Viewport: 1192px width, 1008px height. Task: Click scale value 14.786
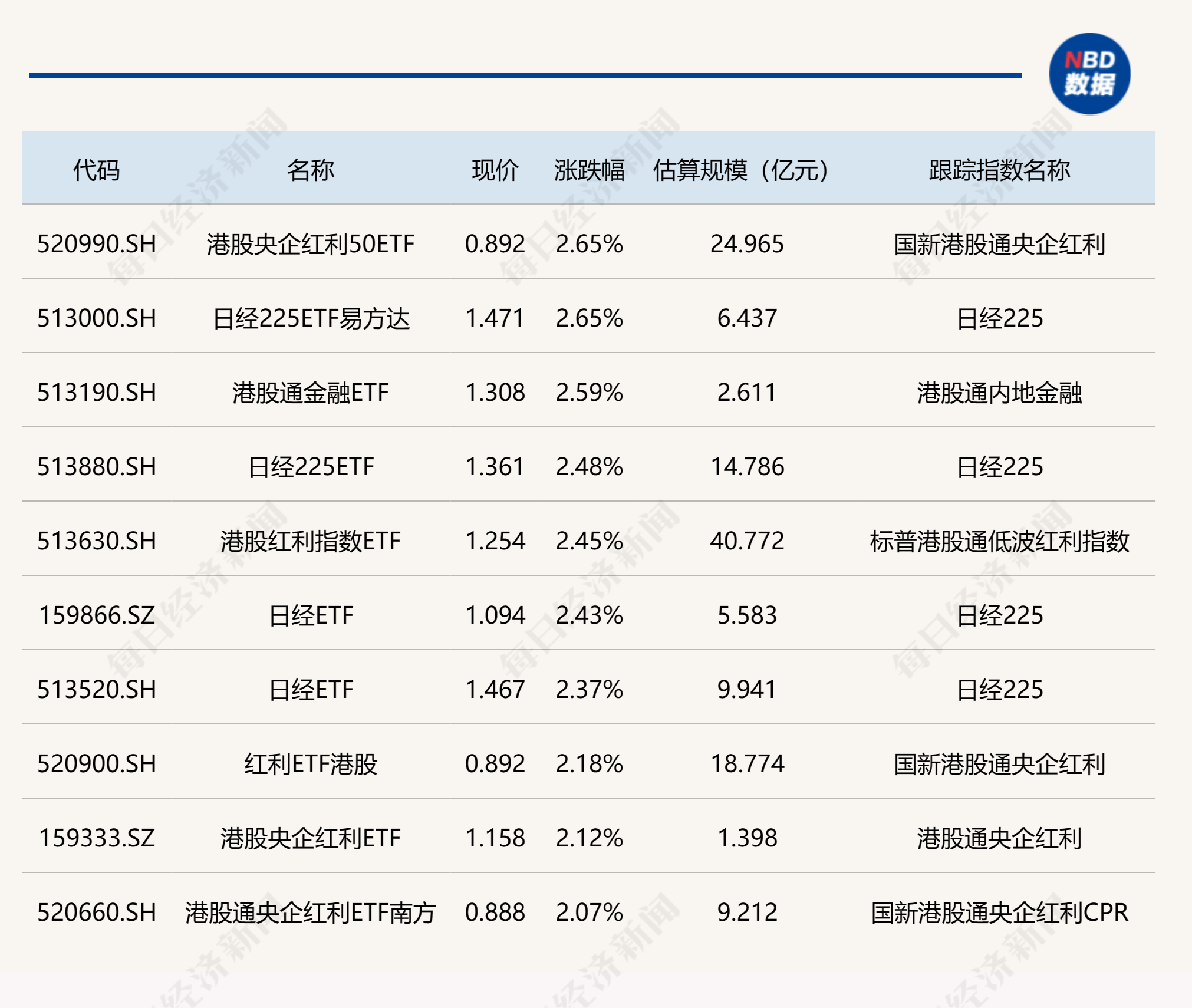tap(747, 466)
